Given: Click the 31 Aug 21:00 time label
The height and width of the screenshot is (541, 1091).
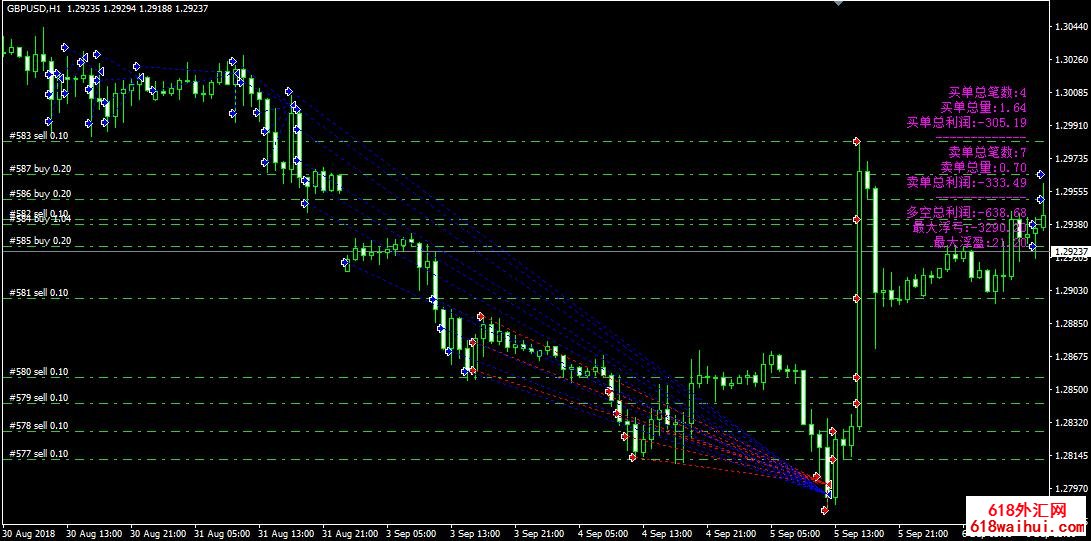Looking at the screenshot, I should tap(349, 533).
